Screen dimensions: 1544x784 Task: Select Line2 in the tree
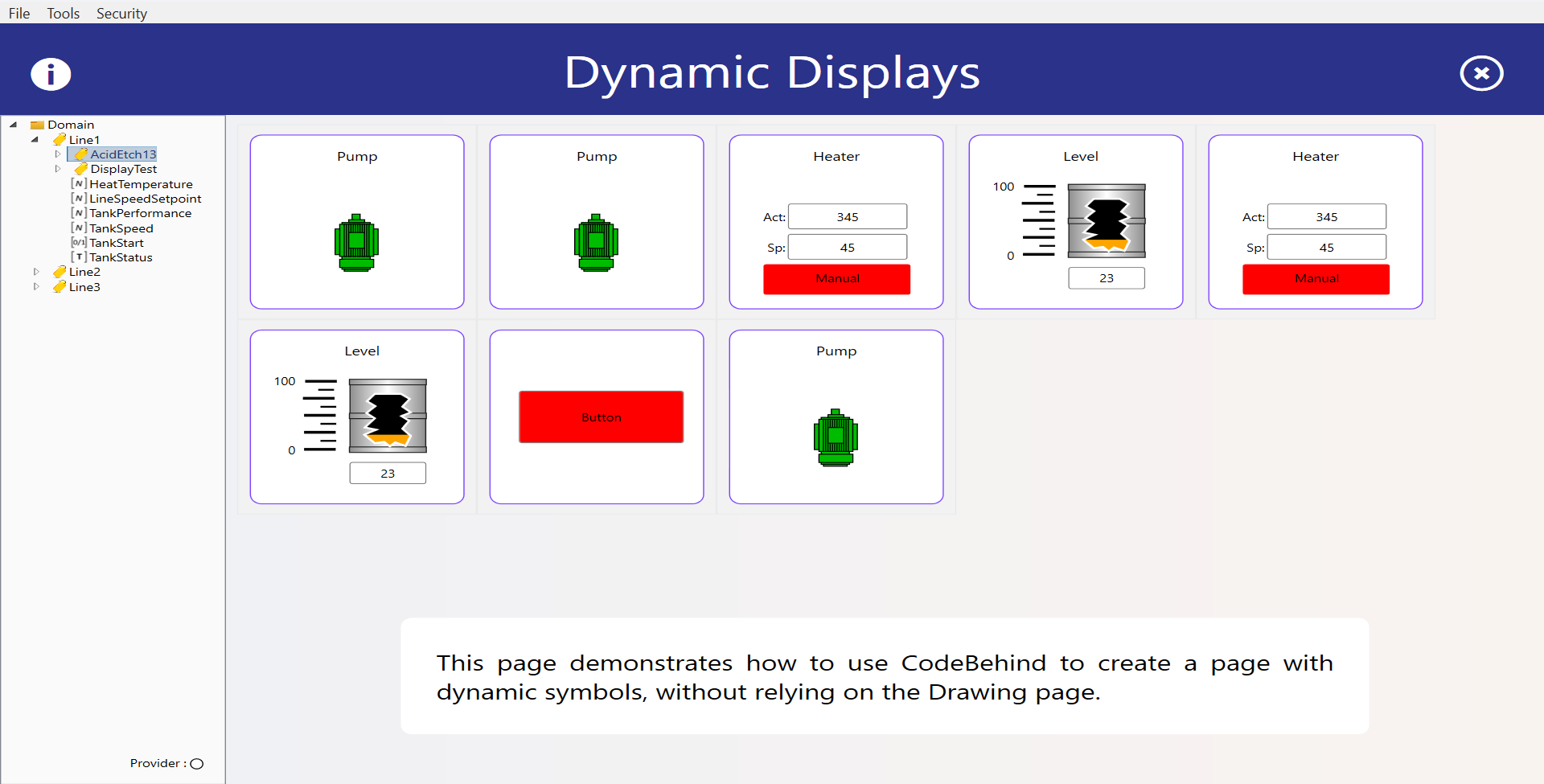84,272
